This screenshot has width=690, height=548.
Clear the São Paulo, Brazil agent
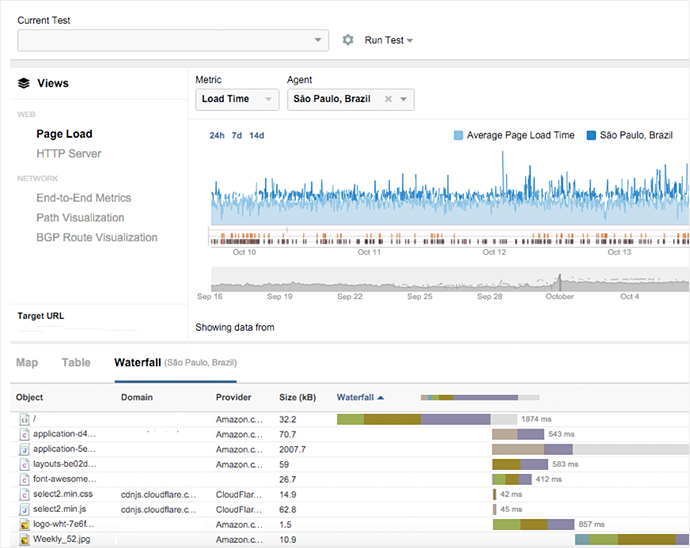coord(388,99)
